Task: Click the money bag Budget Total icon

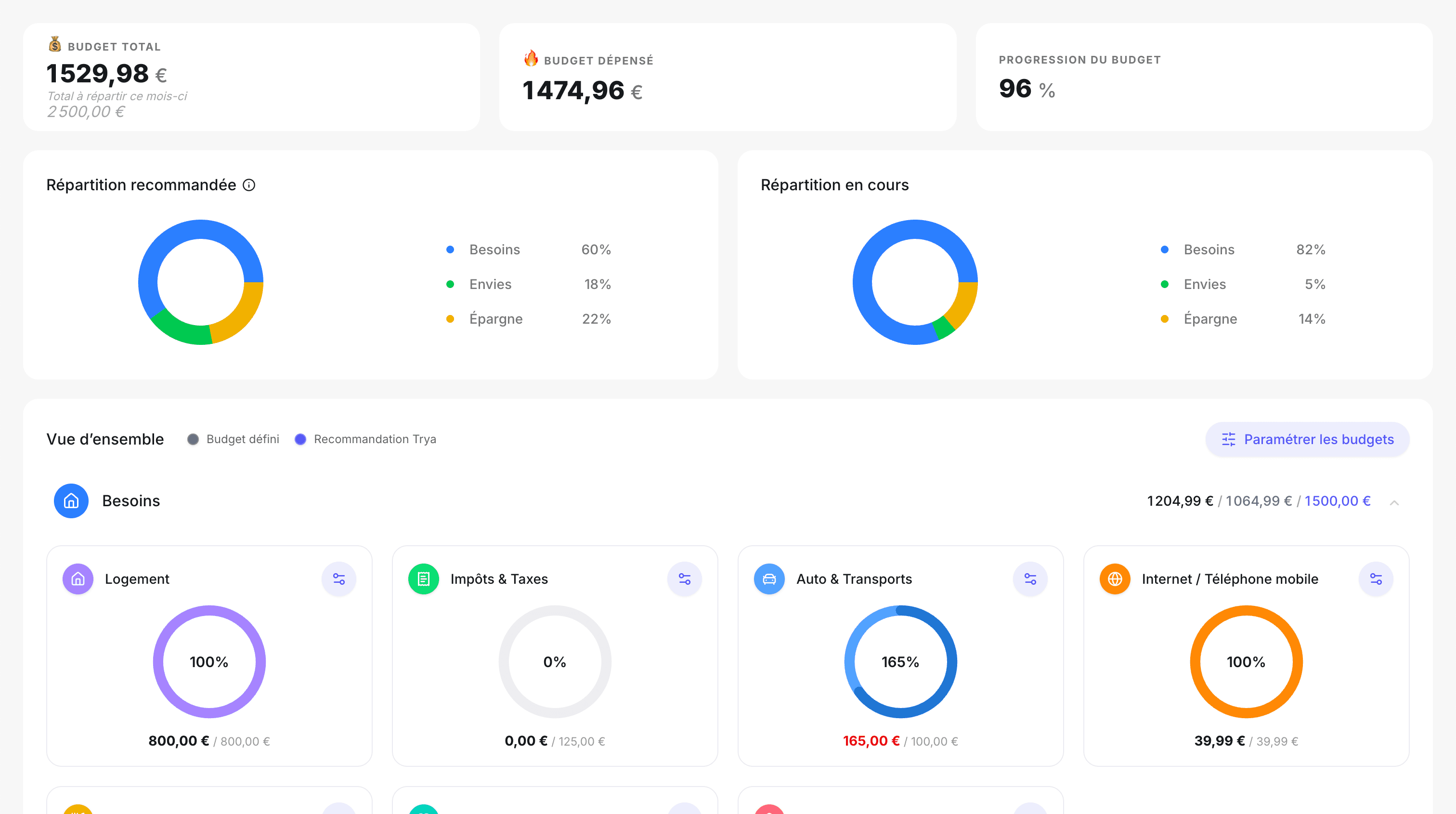Action: point(55,44)
